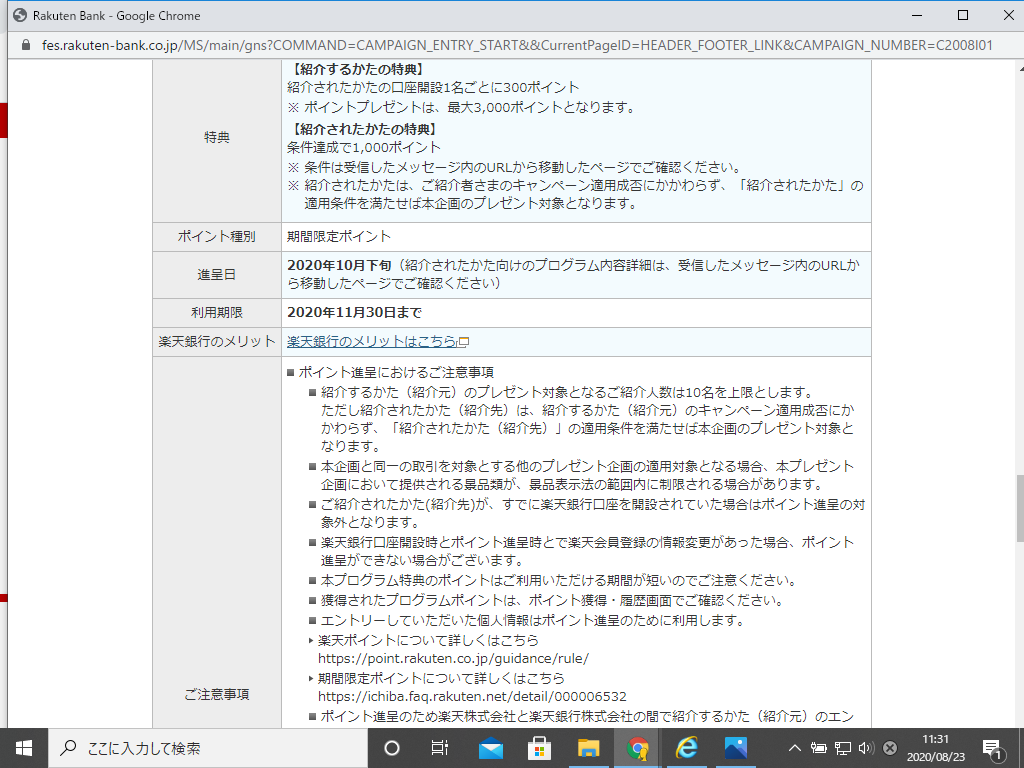Click the network status tray icon
1024x768 pixels.
coord(843,748)
